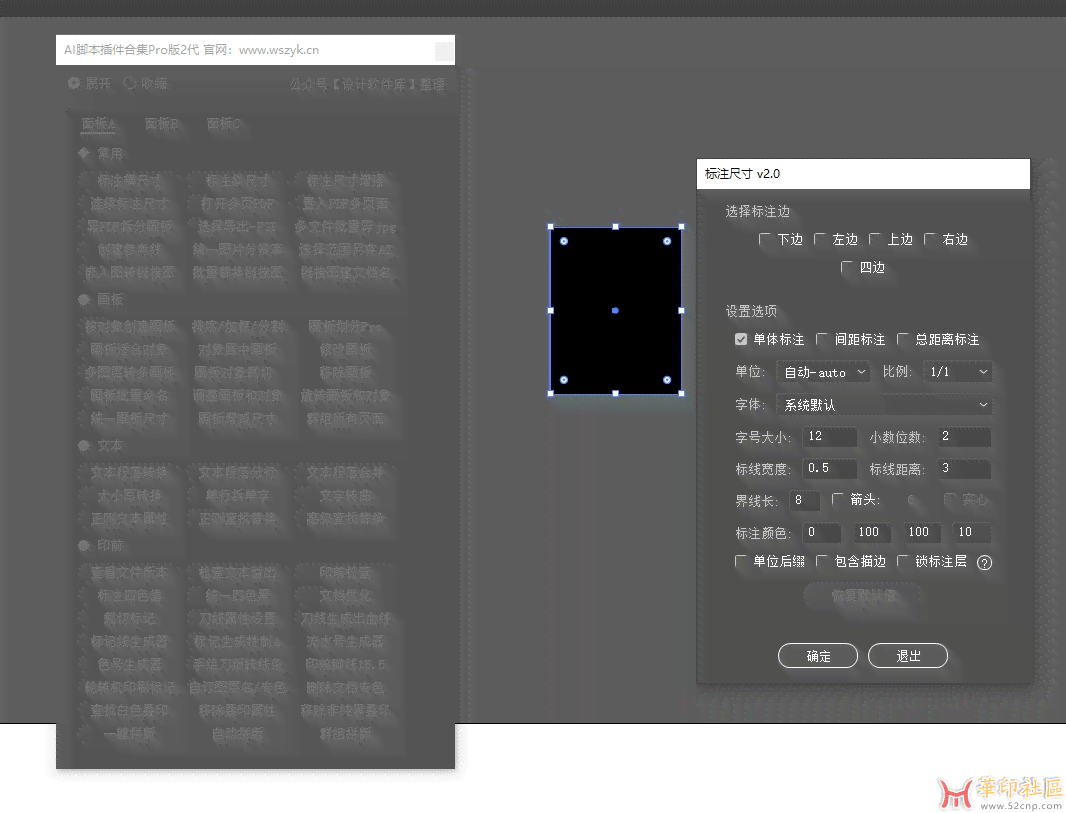Click the center point of the black rectangle

(615, 310)
